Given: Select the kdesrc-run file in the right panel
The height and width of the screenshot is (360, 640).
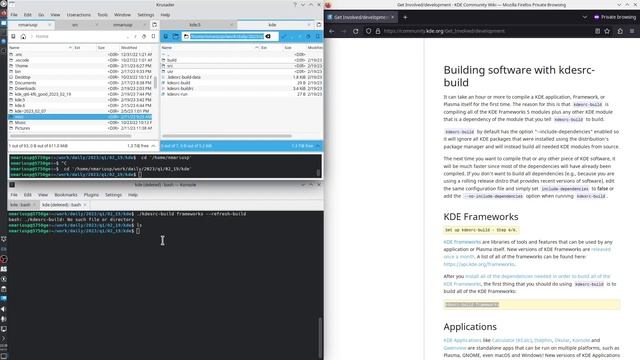Looking at the screenshot, I should point(242,94).
